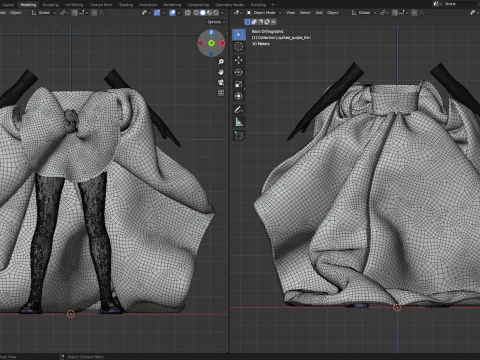Select the Scale tool
The width and height of the screenshot is (480, 360).
coord(239,84)
